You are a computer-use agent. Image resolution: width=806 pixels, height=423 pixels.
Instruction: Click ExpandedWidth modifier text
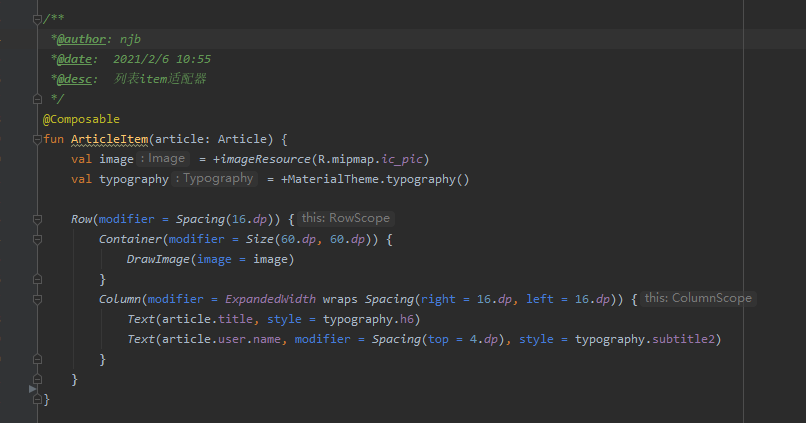[x=270, y=300]
